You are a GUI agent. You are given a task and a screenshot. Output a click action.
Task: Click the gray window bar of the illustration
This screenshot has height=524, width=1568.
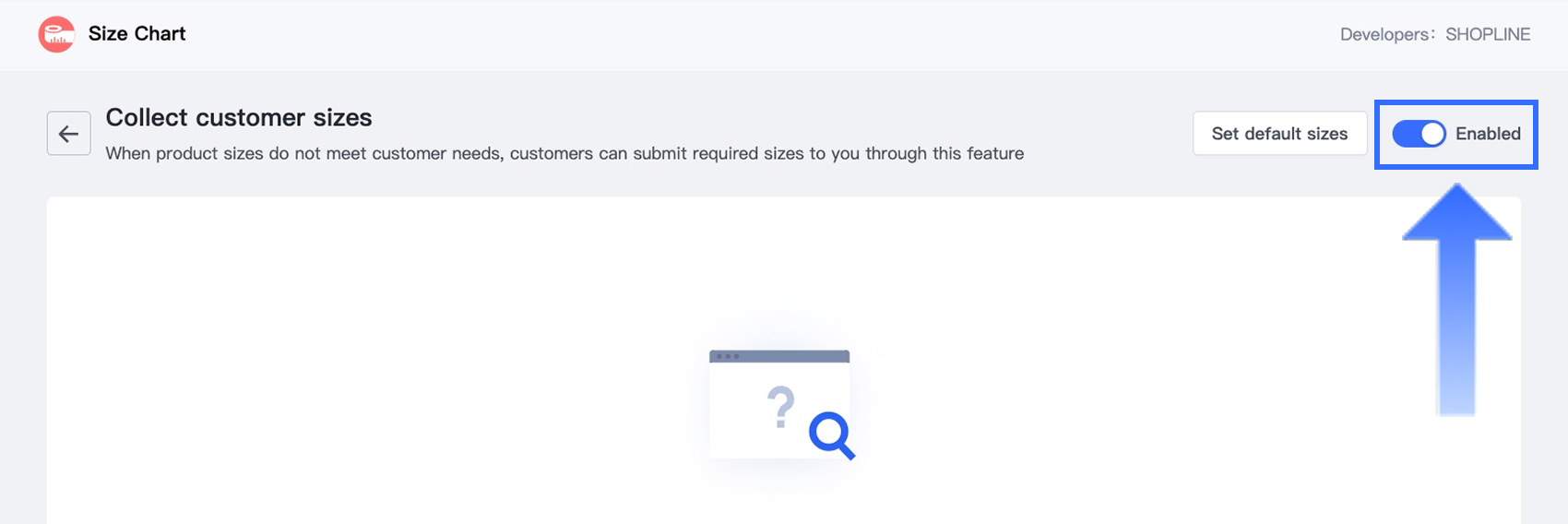[x=779, y=356]
